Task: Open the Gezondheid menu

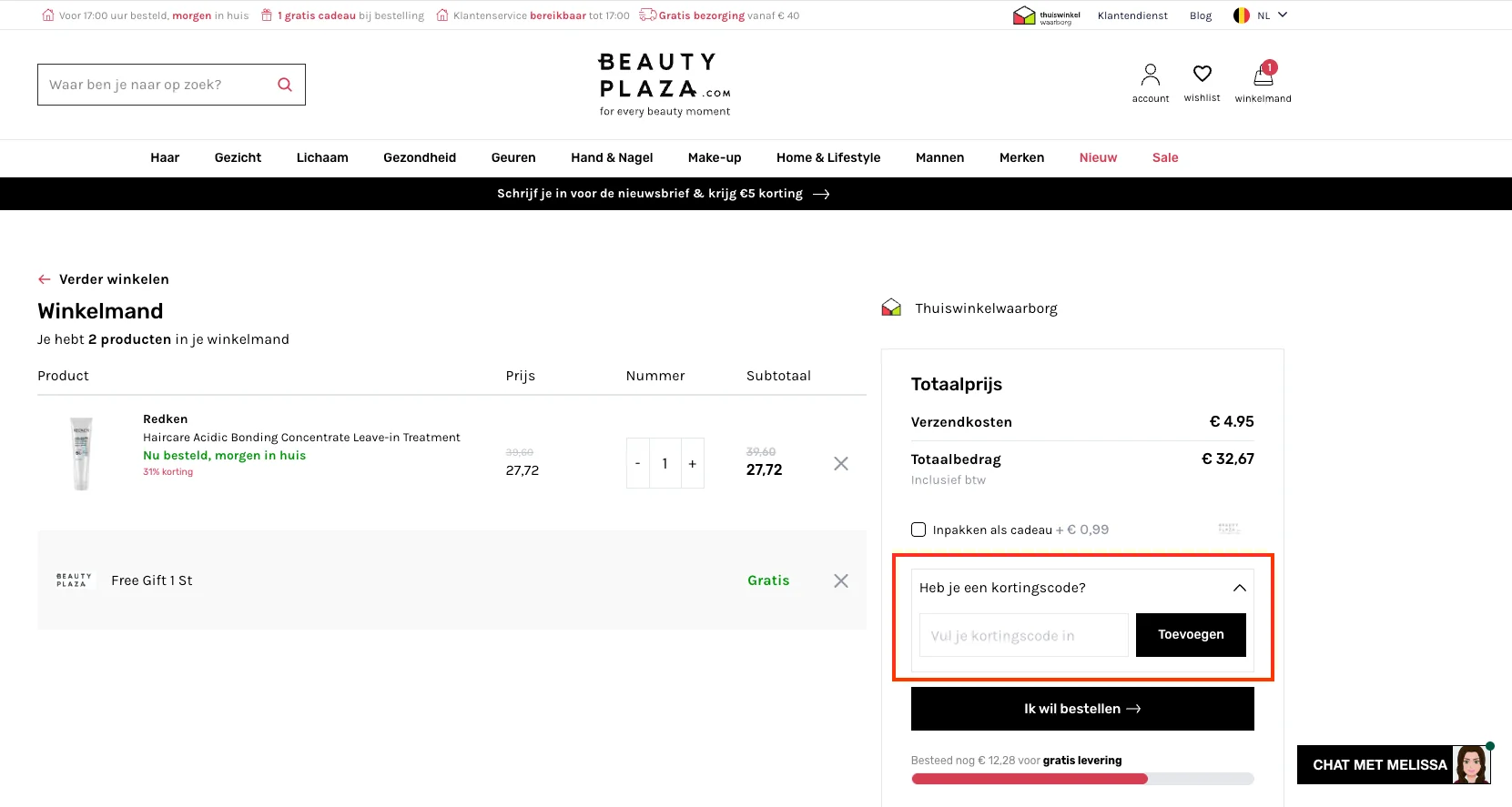Action: pos(420,157)
